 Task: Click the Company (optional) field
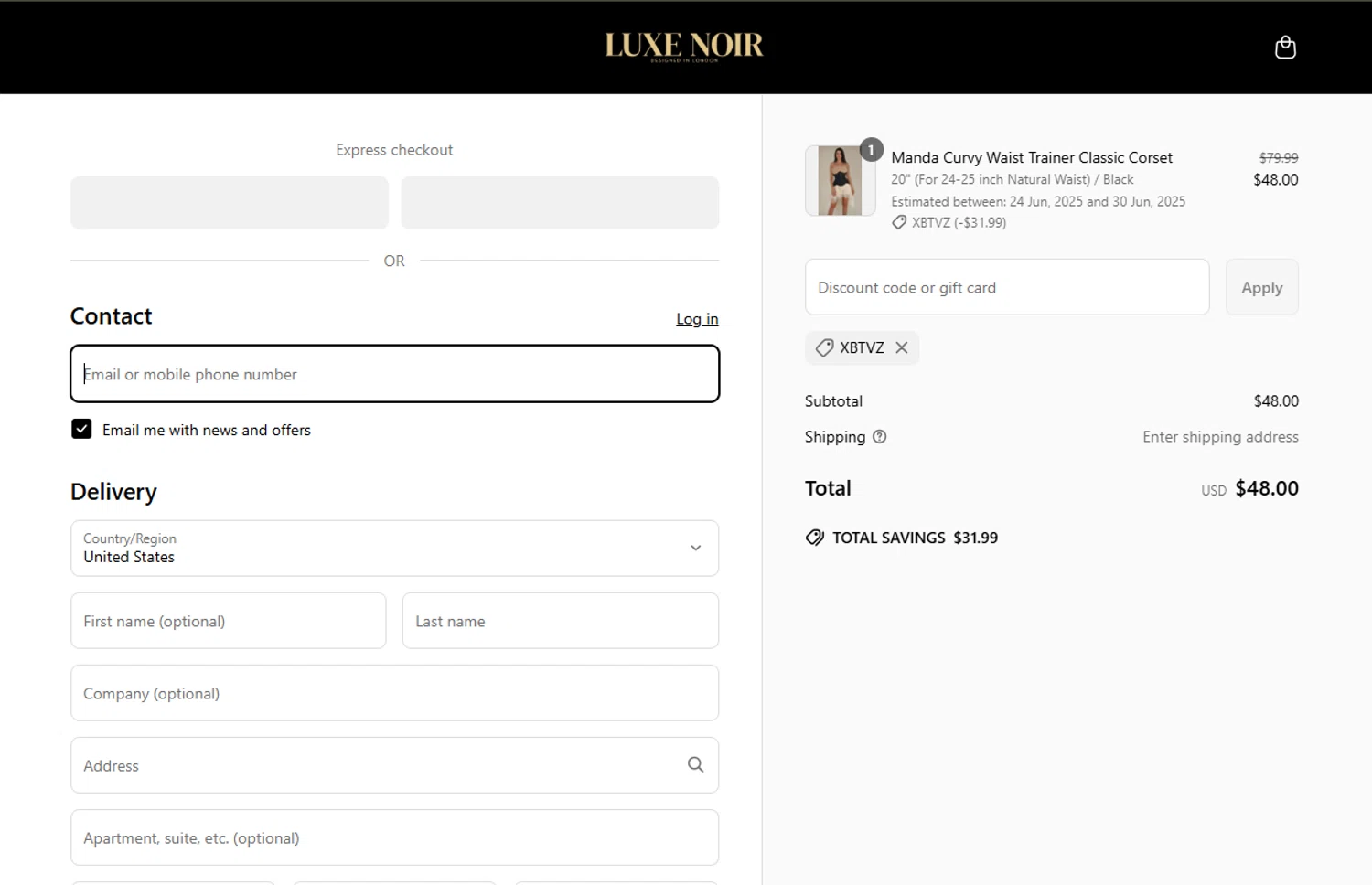click(394, 693)
